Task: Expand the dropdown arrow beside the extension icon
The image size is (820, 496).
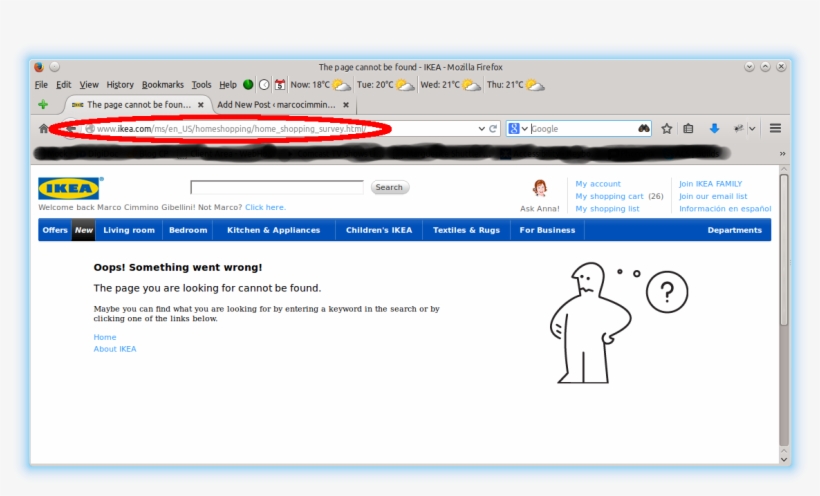Action: pos(752,128)
